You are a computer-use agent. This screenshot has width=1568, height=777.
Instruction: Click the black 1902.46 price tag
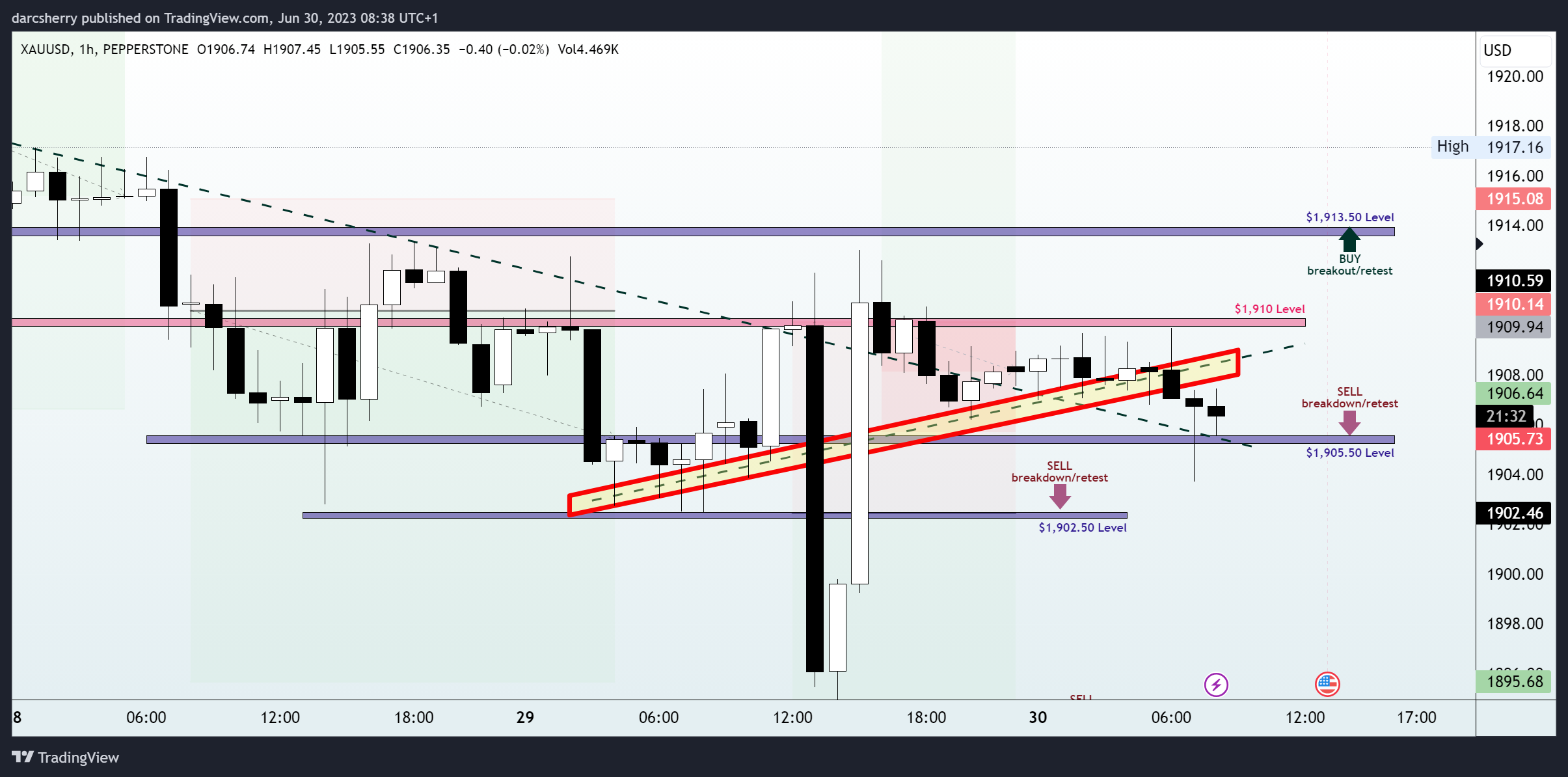pos(1513,513)
